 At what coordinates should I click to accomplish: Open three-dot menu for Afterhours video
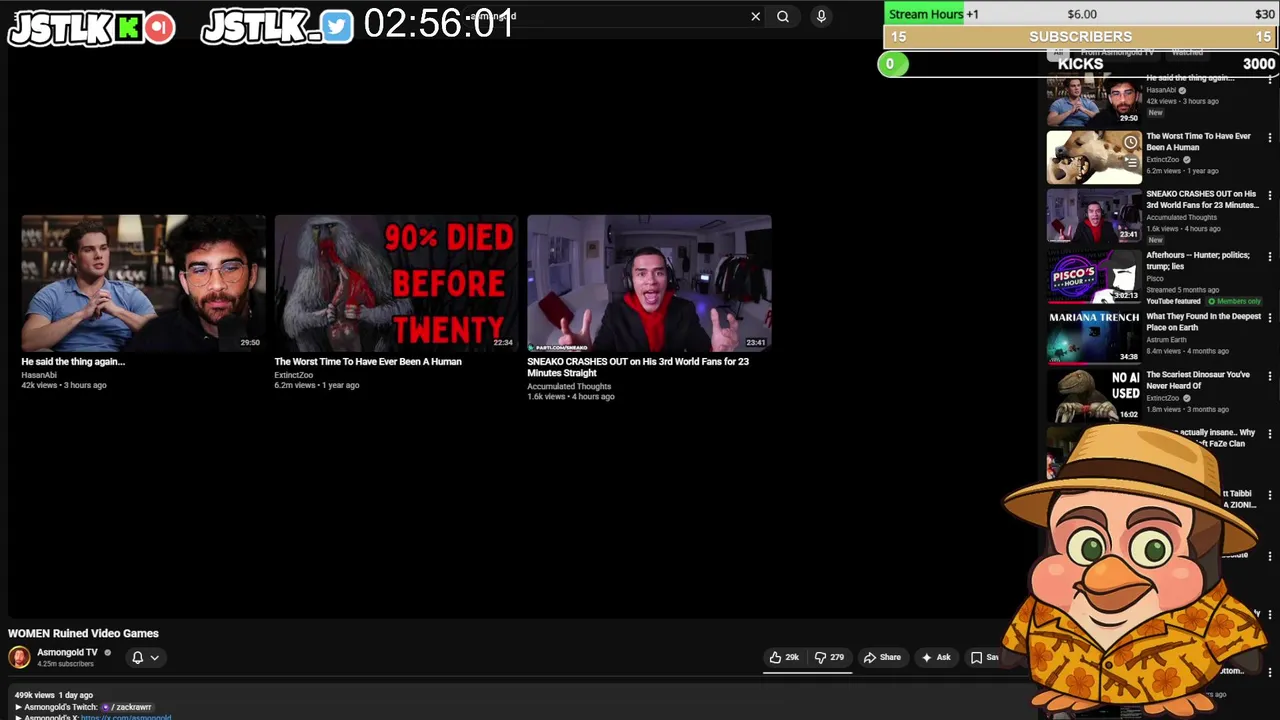tap(1270, 257)
